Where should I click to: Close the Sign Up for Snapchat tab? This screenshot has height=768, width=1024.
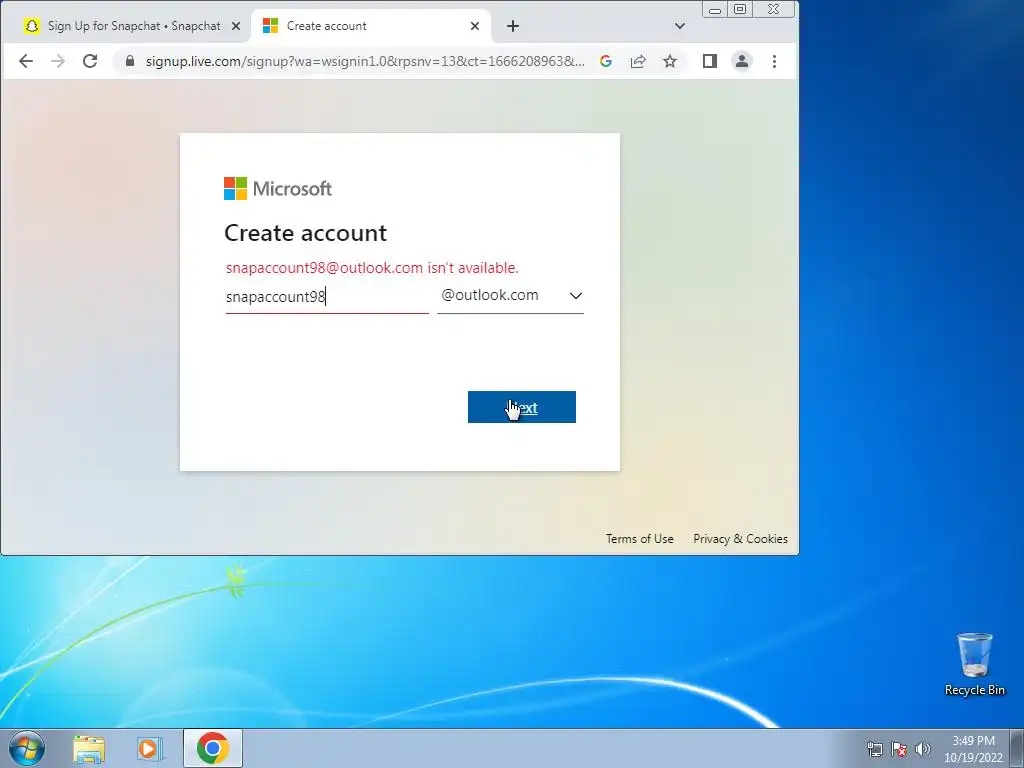pos(236,26)
